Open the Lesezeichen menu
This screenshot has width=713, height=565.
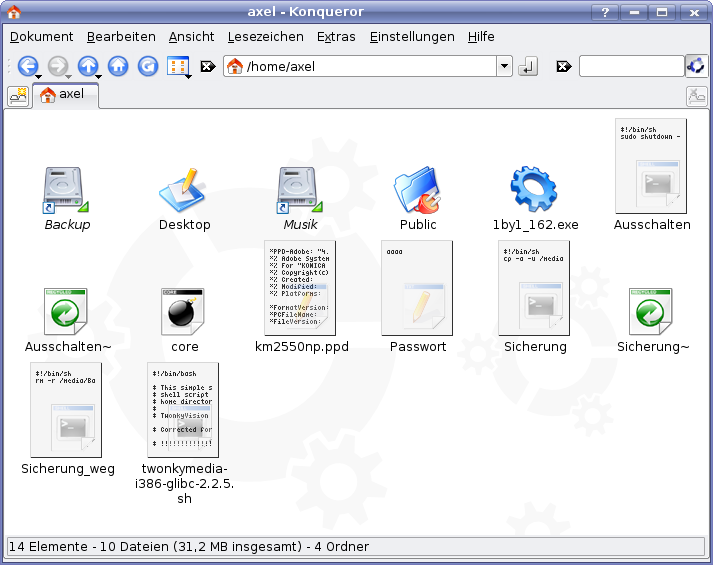coord(266,37)
